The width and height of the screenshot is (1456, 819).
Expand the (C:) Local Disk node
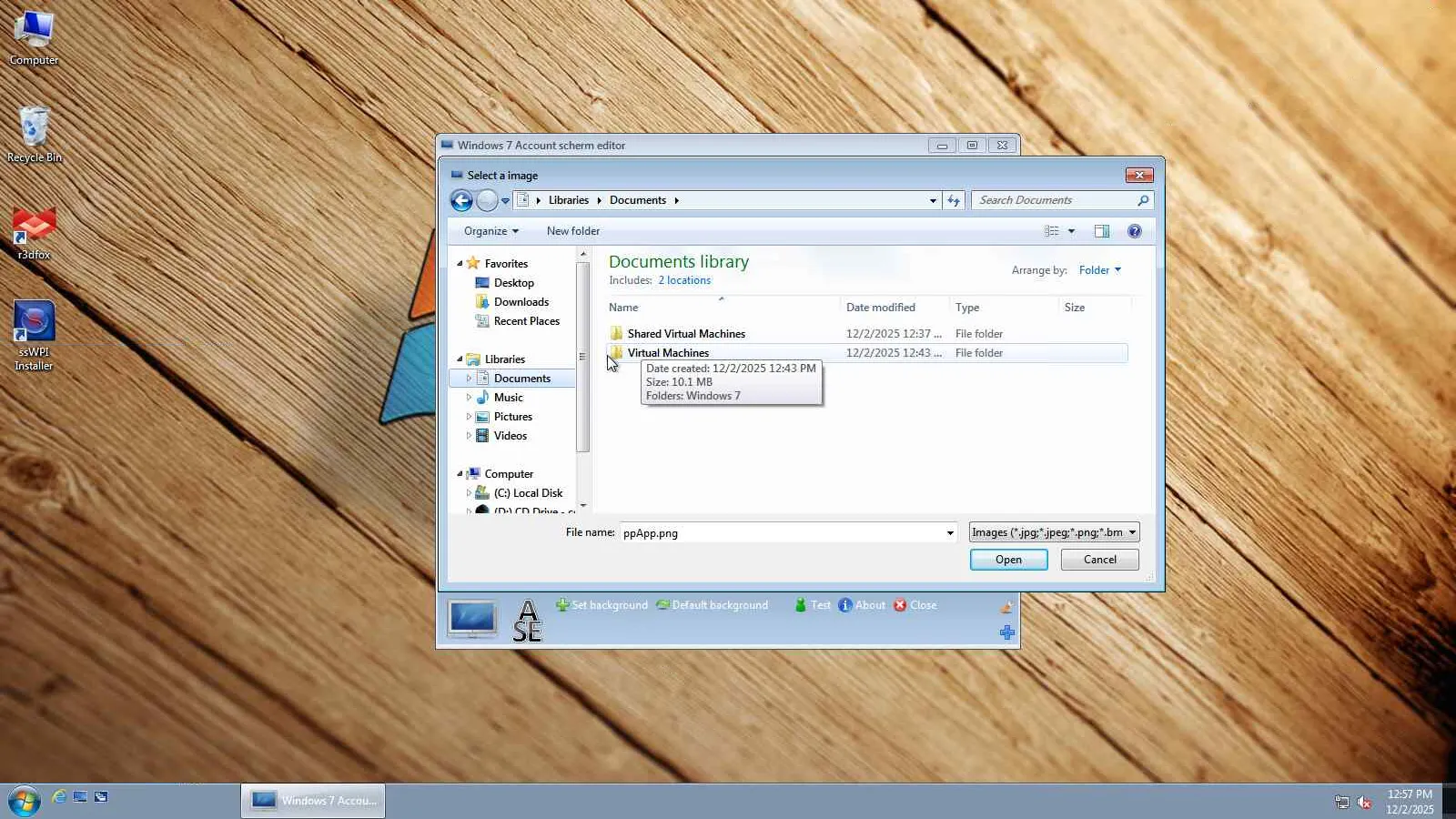(469, 493)
